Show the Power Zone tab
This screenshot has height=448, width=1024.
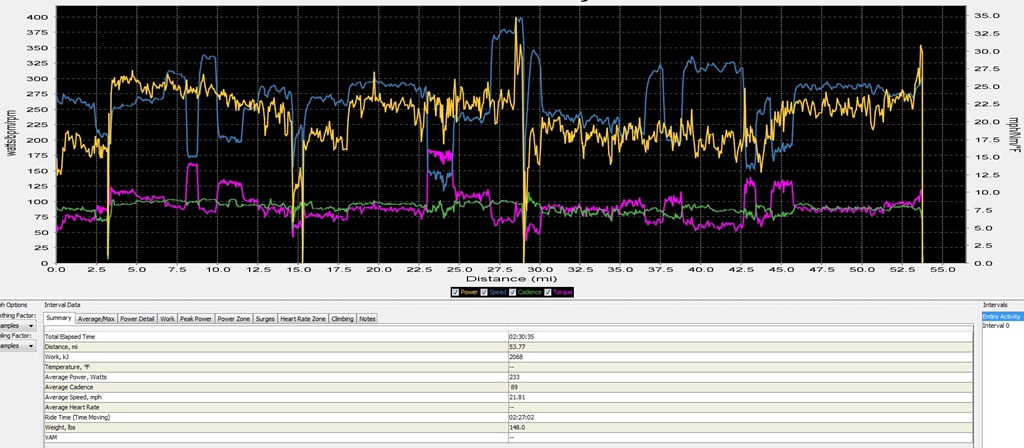234,319
